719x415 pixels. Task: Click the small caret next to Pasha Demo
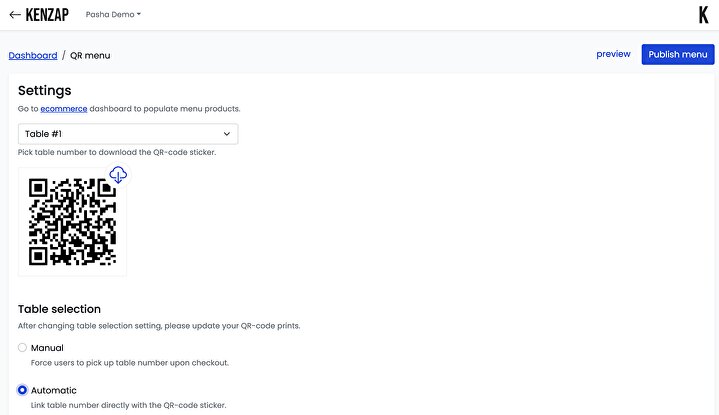(139, 15)
